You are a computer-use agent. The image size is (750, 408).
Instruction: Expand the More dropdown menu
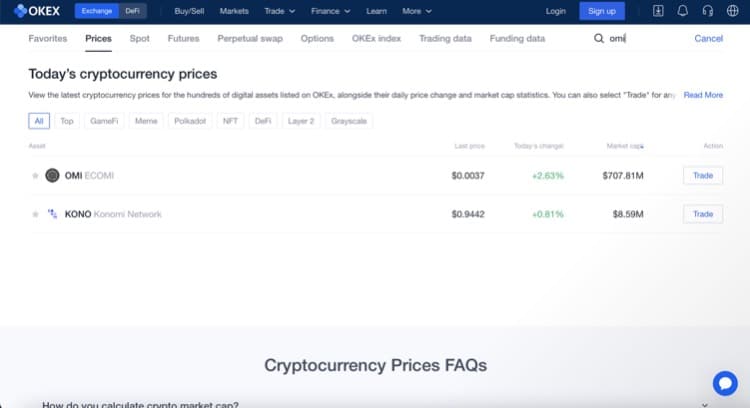[x=416, y=11]
